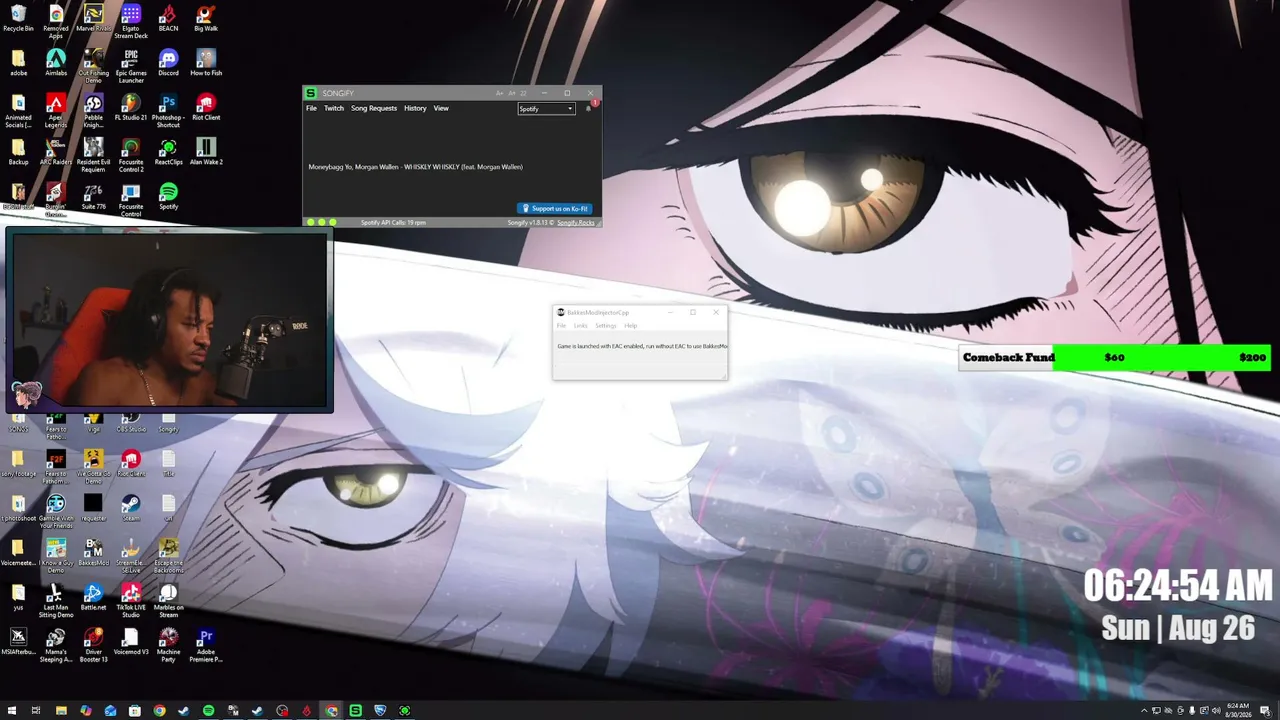Select the Riot Client icon near Photoshop
1280x720 pixels.
(206, 107)
